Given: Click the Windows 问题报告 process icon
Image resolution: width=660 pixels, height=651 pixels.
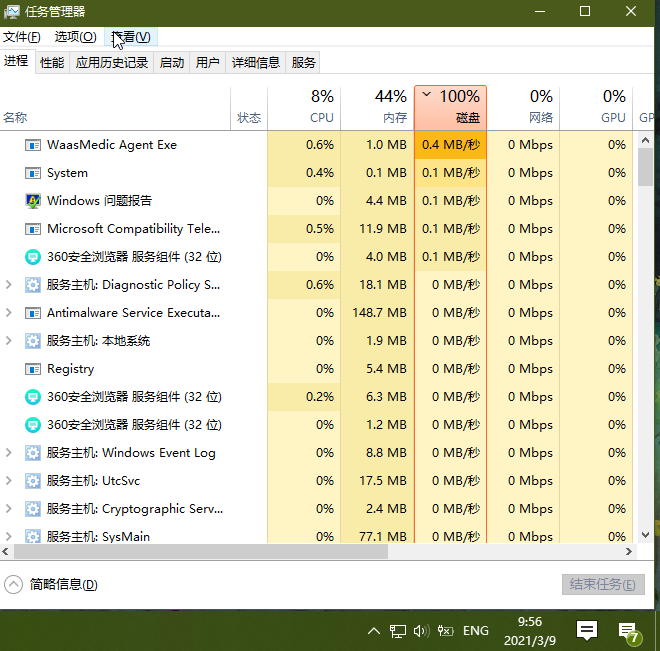Looking at the screenshot, I should (x=33, y=201).
